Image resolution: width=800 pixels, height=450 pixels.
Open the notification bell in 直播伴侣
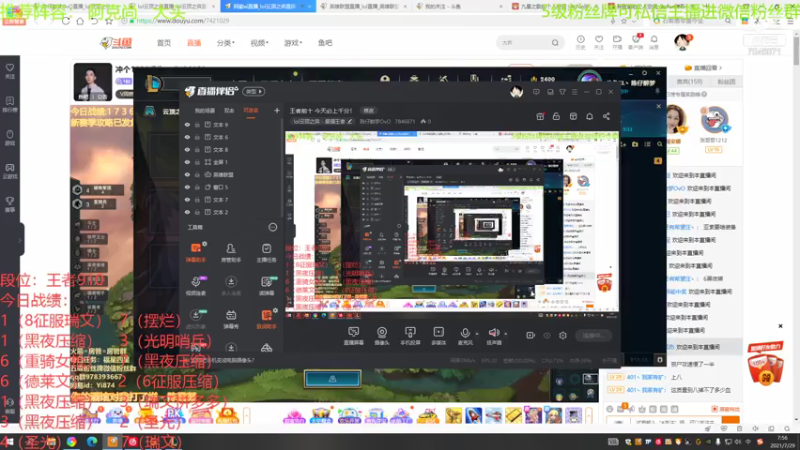pos(589,116)
